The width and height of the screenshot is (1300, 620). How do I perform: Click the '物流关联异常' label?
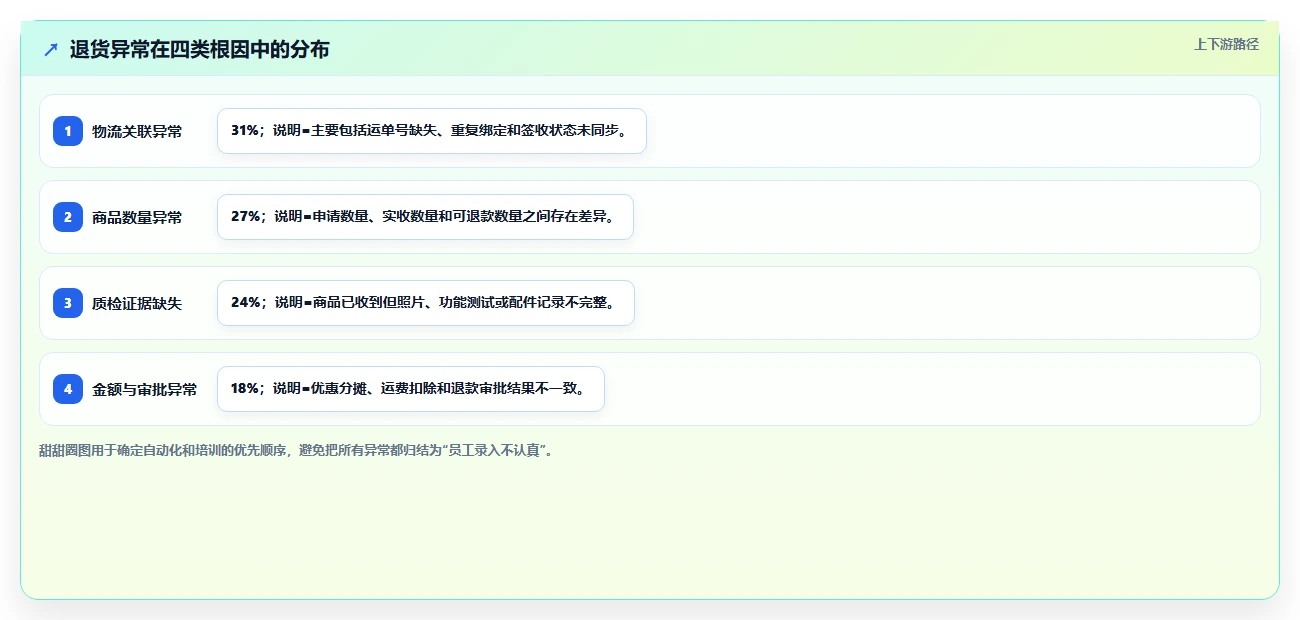coord(137,131)
